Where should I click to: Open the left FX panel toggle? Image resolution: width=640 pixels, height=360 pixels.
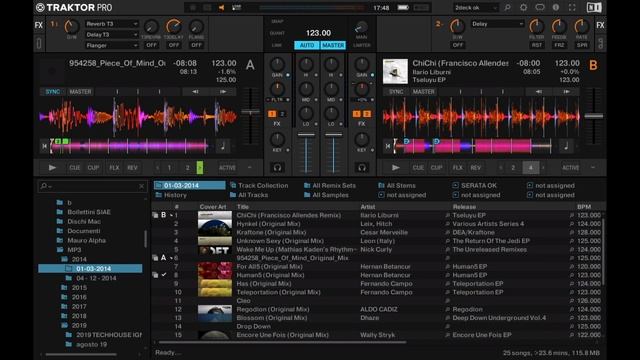point(39,25)
